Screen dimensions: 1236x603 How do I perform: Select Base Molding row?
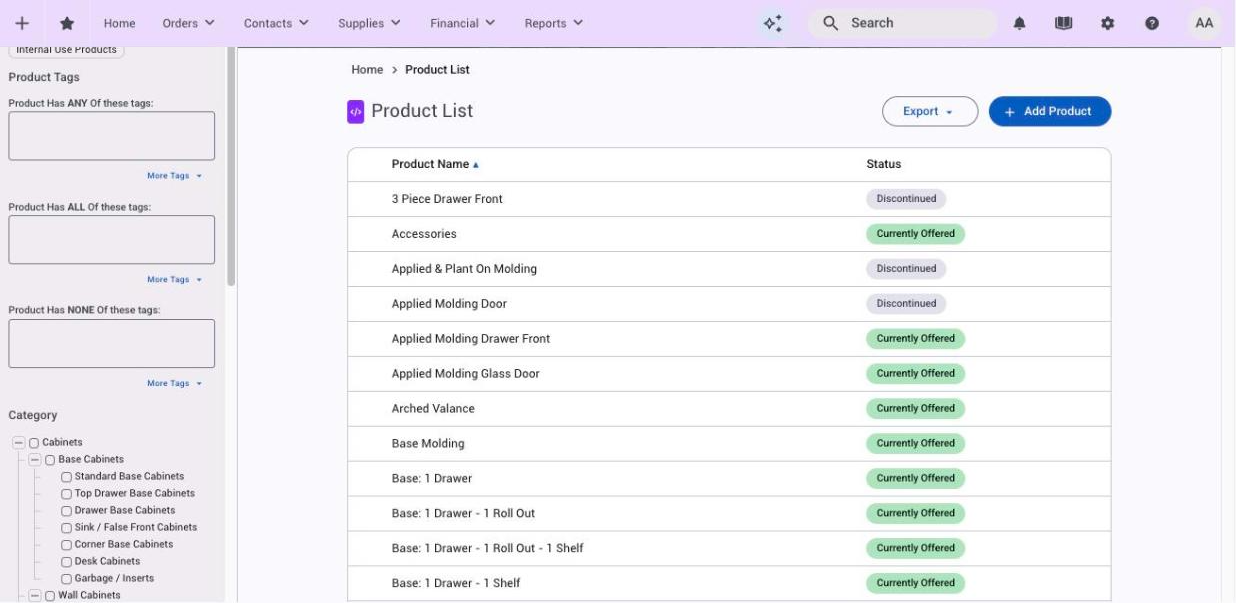(729, 444)
